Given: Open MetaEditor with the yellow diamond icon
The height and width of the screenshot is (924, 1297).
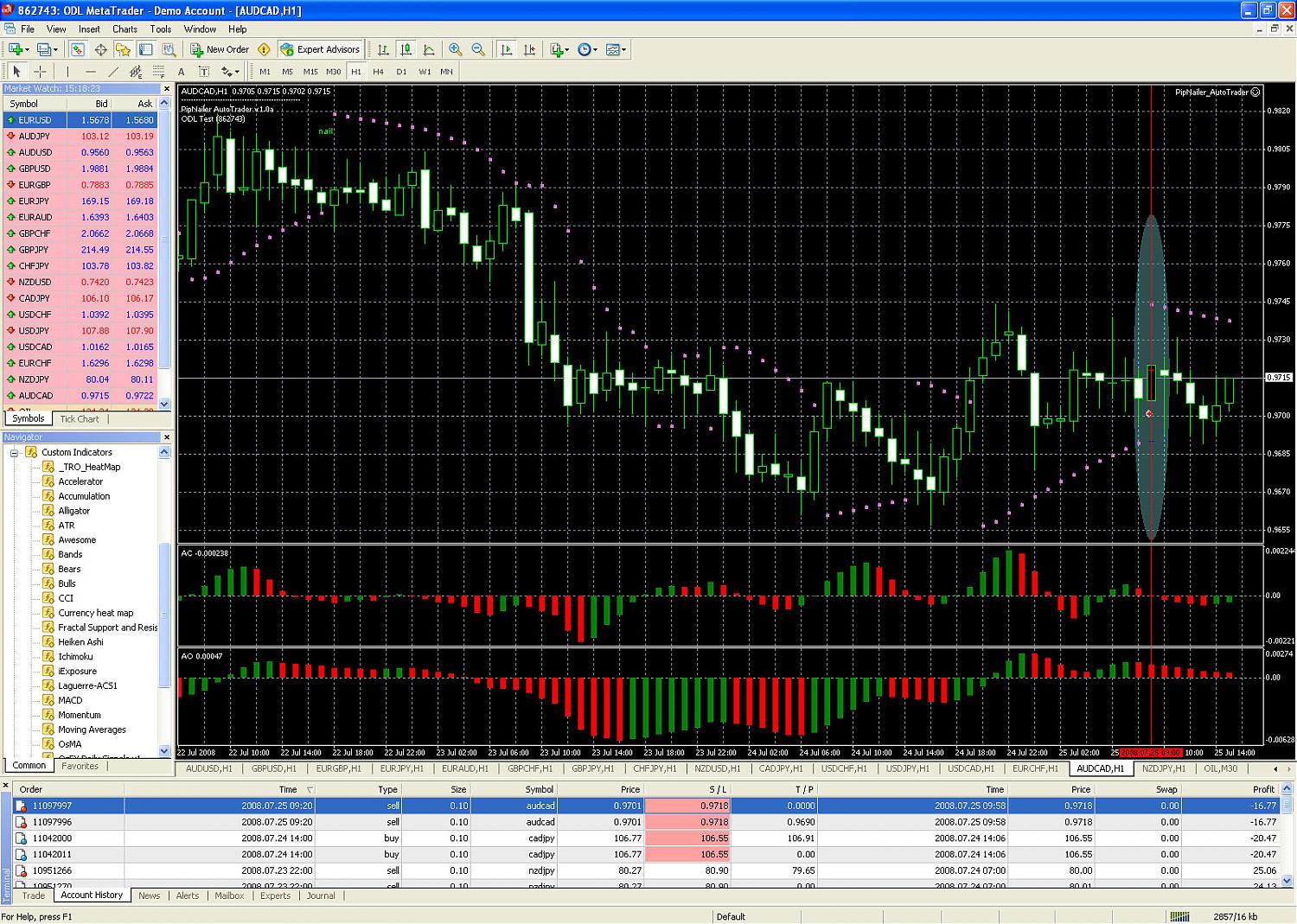Looking at the screenshot, I should click(x=264, y=49).
